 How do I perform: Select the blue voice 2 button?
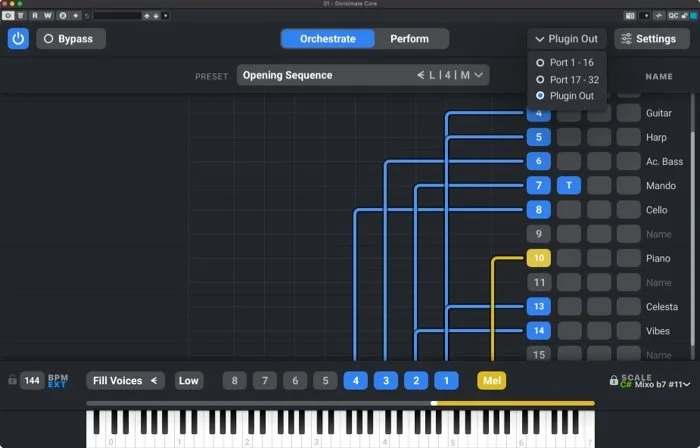coord(416,381)
